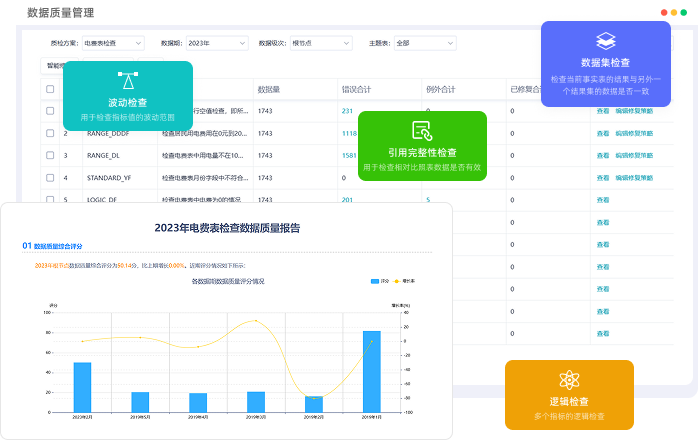This screenshot has height=440, width=700.
Task: Open the 主题表 全部 dropdown
Action: tap(420, 43)
